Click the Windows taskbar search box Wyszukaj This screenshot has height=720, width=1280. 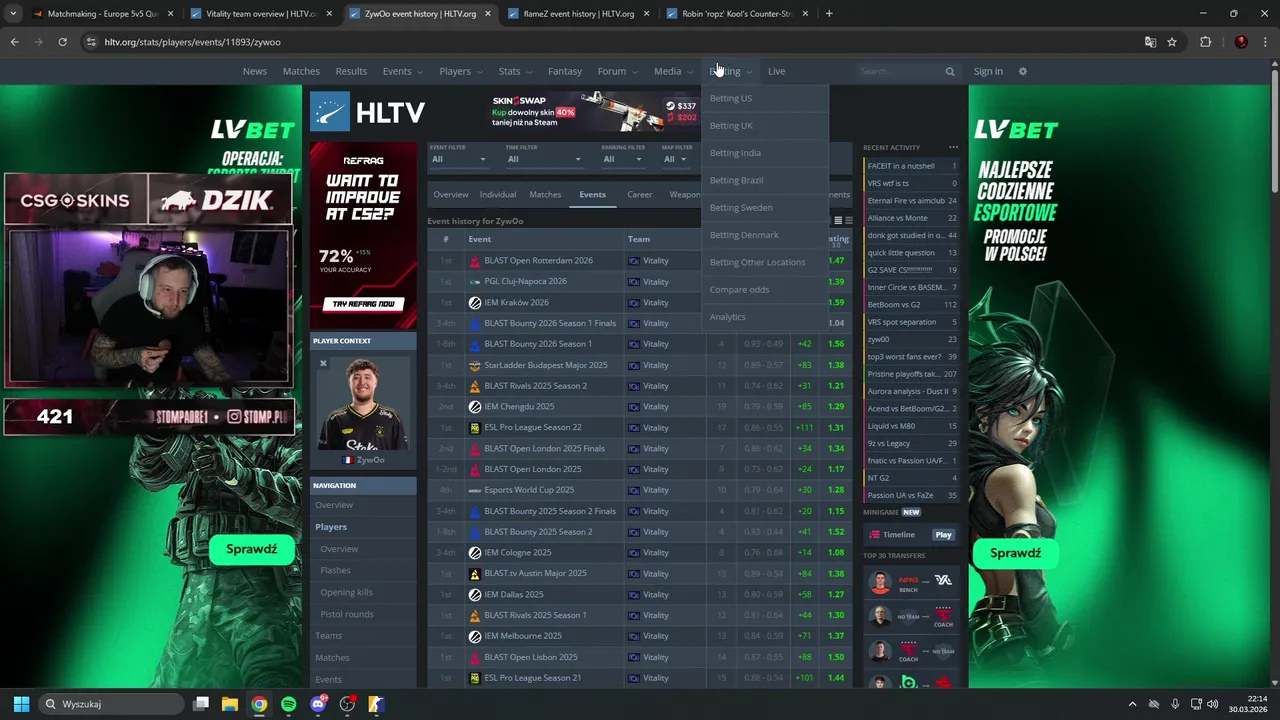tap(111, 704)
